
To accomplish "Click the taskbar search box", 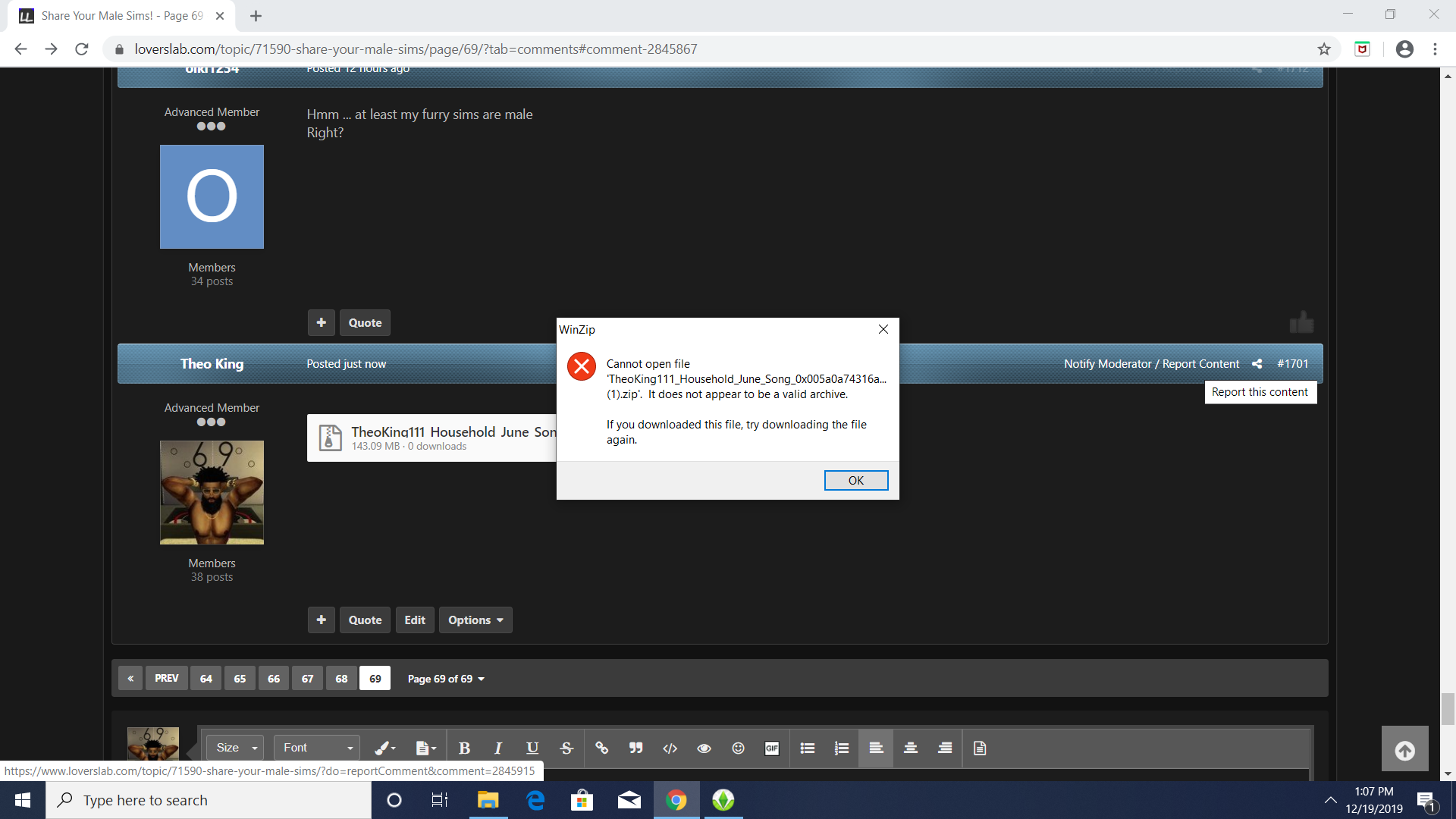I will pyautogui.click(x=209, y=800).
